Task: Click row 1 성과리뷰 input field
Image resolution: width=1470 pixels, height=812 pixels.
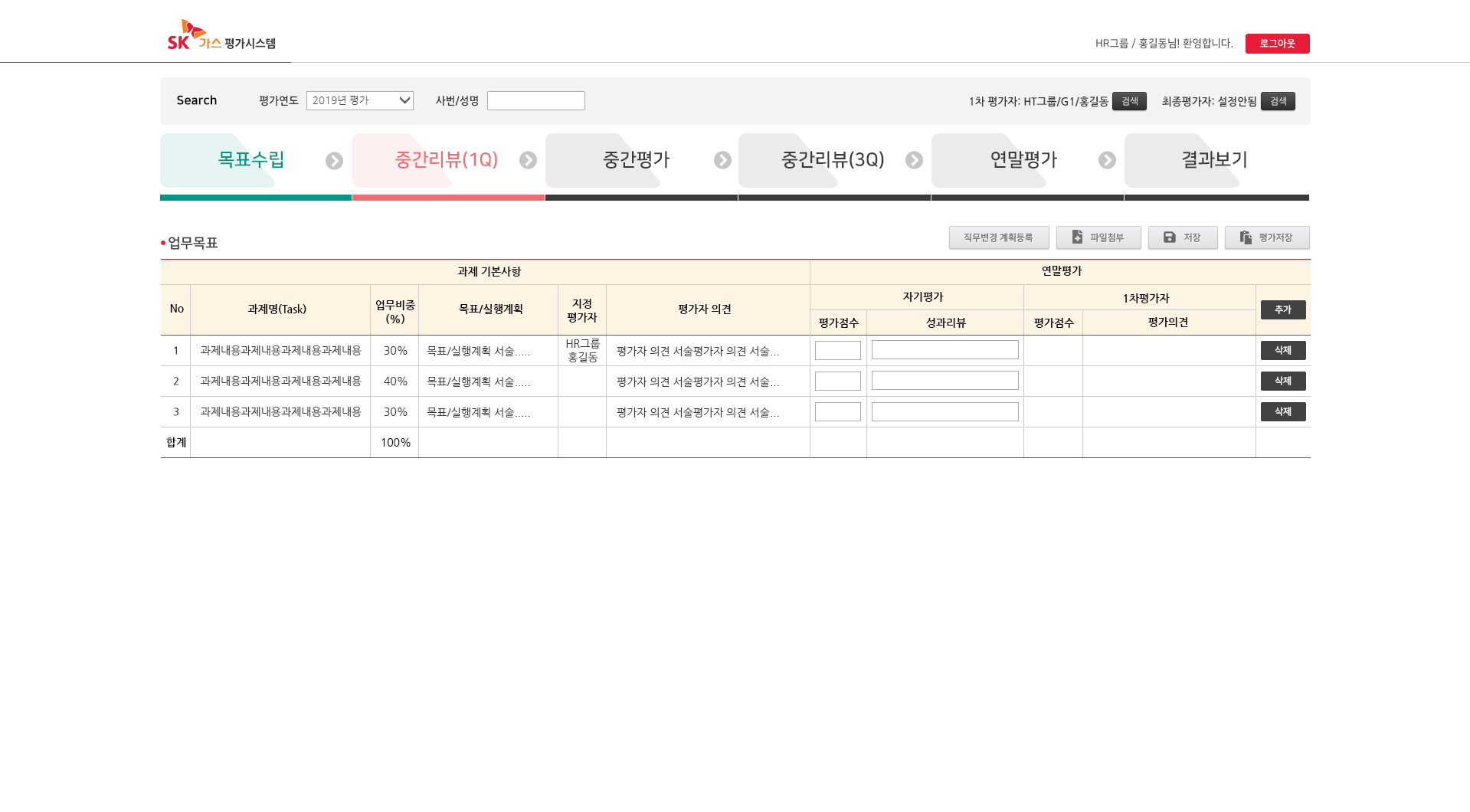Action: point(945,350)
